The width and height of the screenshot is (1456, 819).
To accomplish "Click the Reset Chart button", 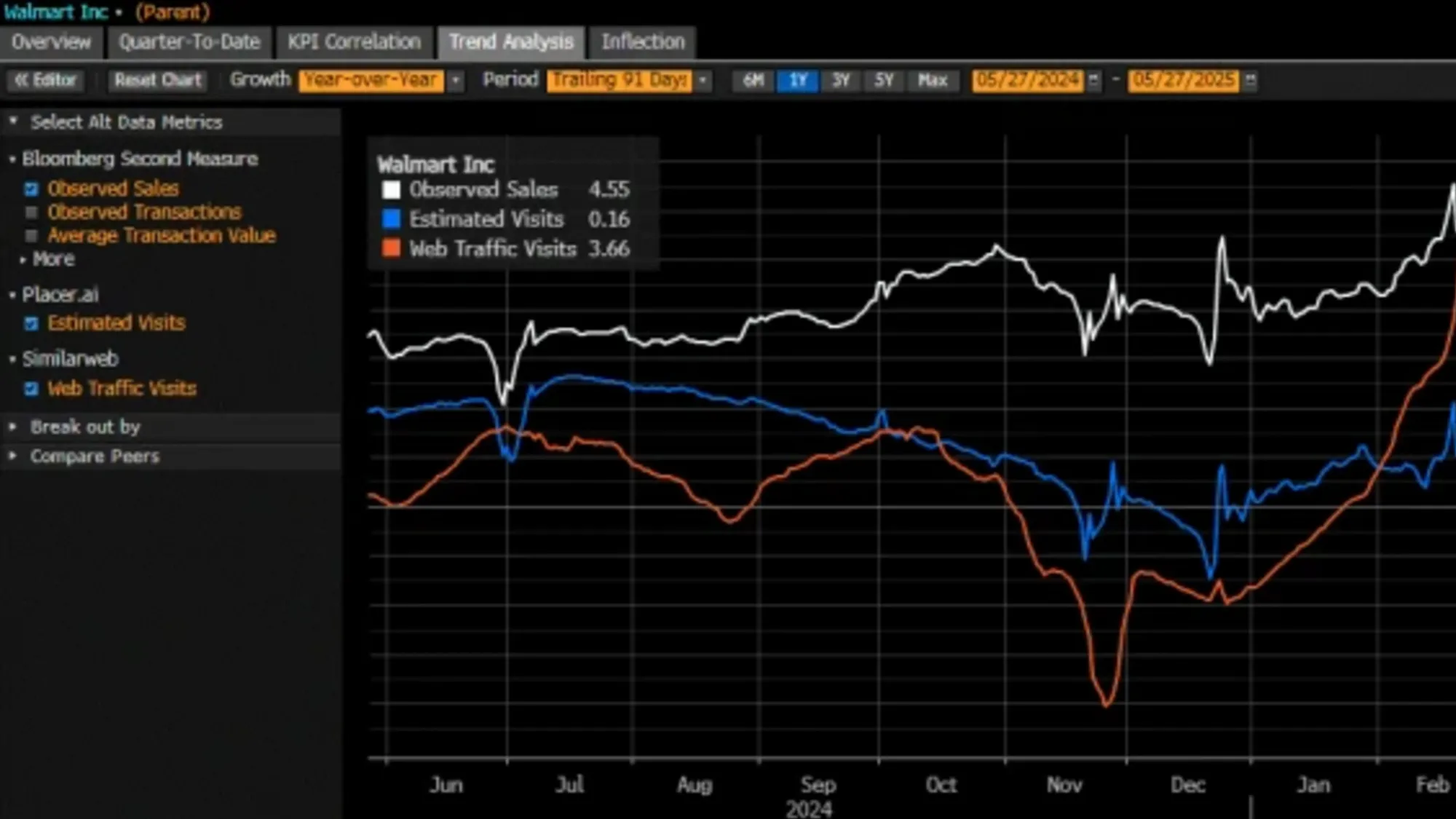I will tap(157, 80).
